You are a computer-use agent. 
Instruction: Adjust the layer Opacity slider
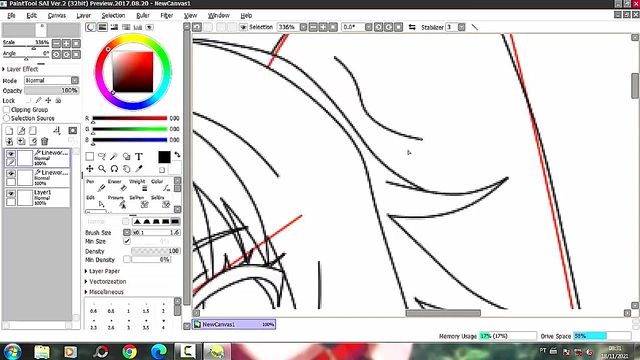click(51, 90)
